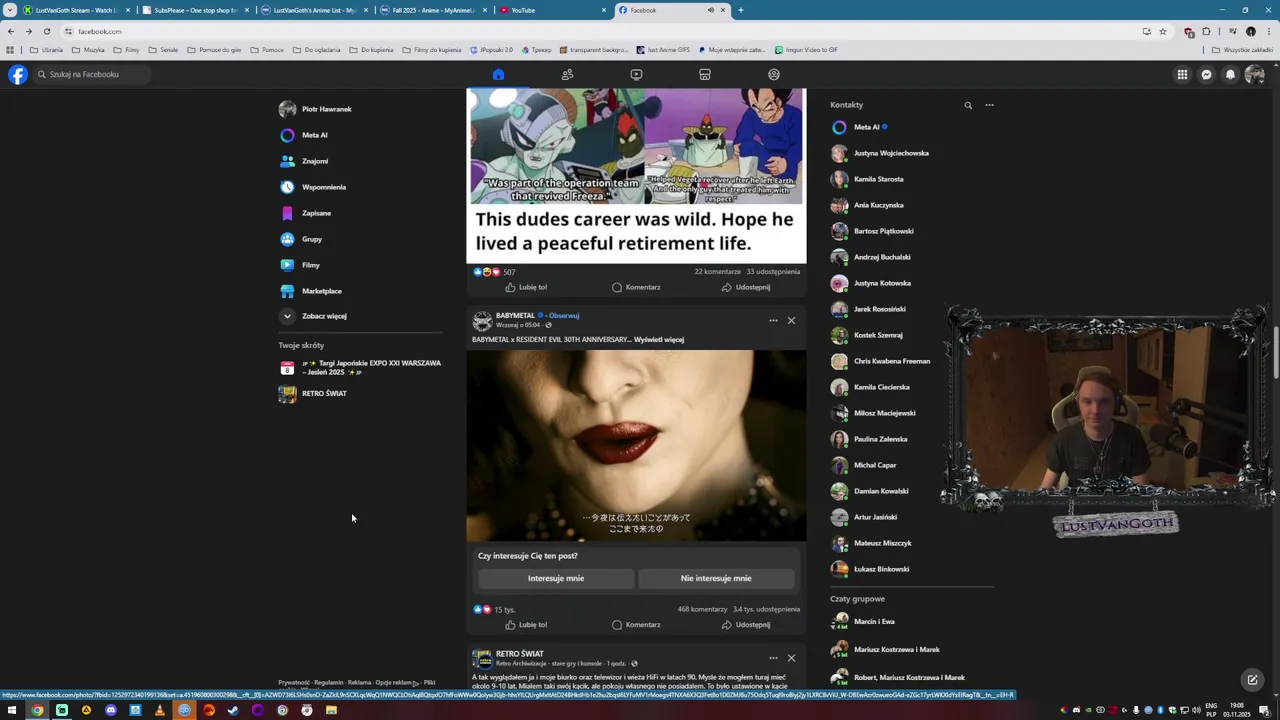Click the Facebook logo icon
Viewport: 1280px width, 720px height.
coord(18,74)
